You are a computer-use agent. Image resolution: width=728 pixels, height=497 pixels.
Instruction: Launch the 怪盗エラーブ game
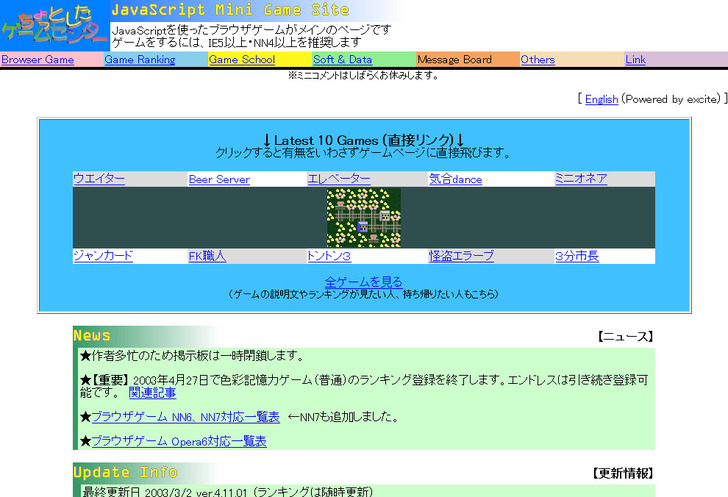pos(461,256)
